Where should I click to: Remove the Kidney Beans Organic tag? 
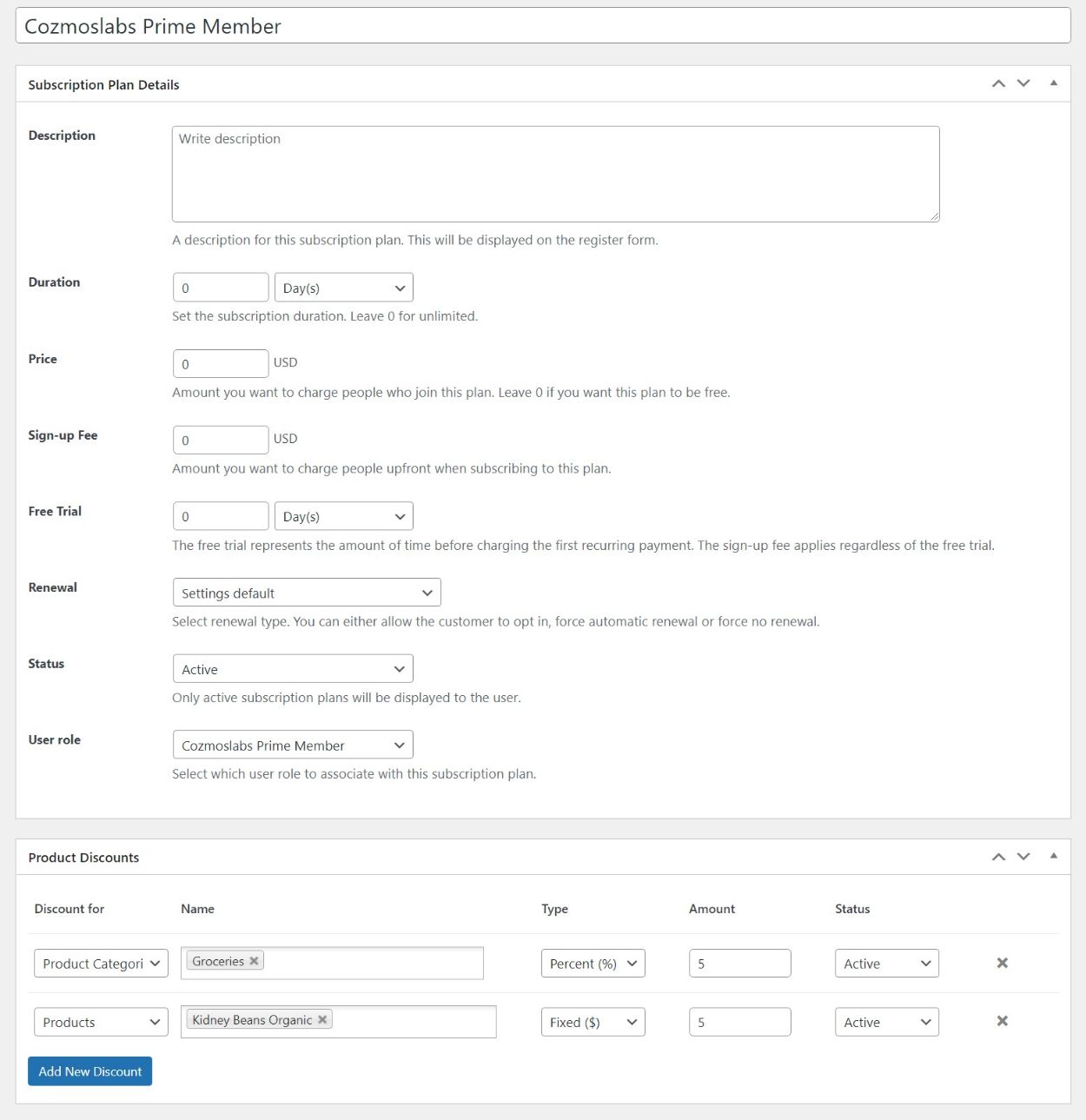click(322, 1020)
